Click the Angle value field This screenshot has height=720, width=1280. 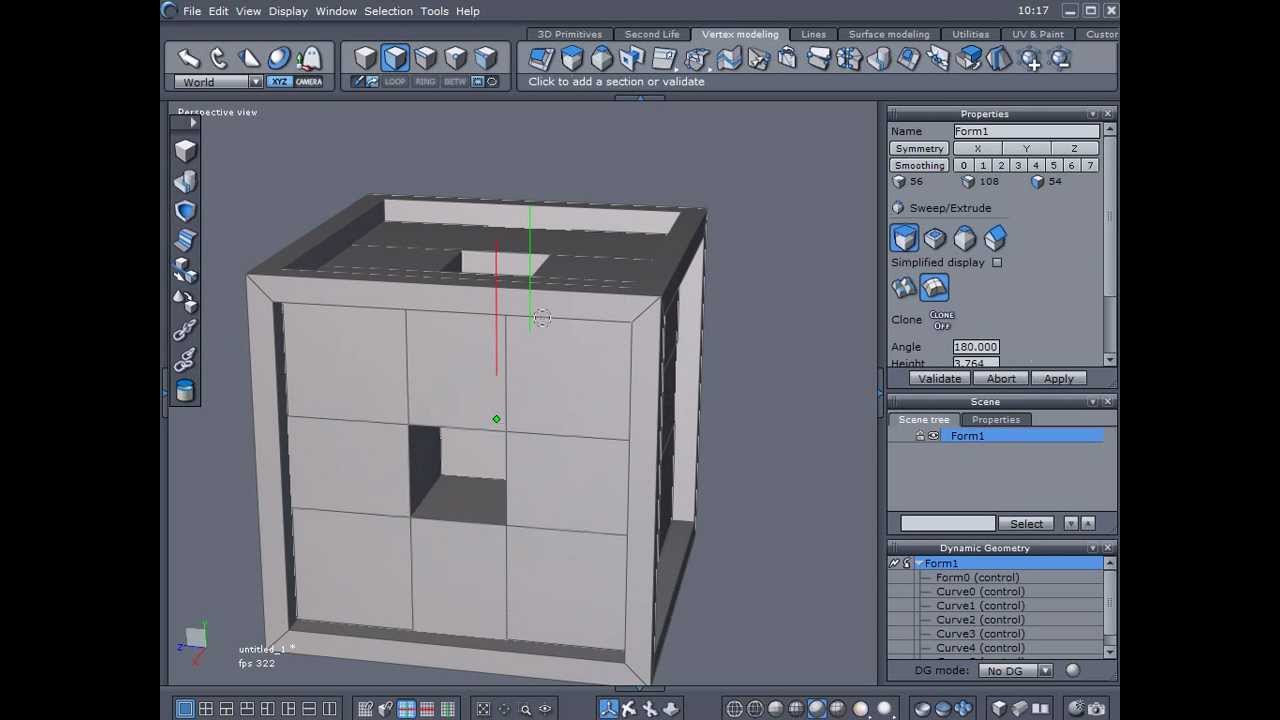point(976,347)
